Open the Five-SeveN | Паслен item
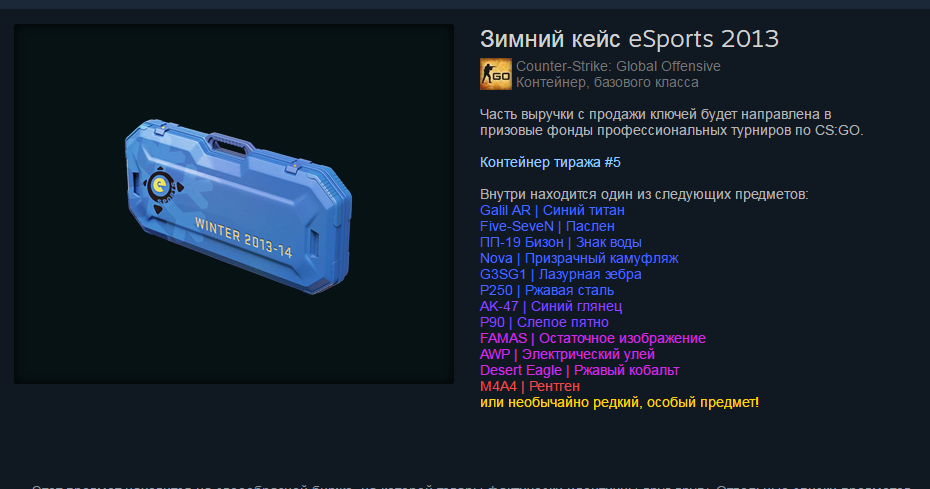This screenshot has width=930, height=489. coord(547,226)
